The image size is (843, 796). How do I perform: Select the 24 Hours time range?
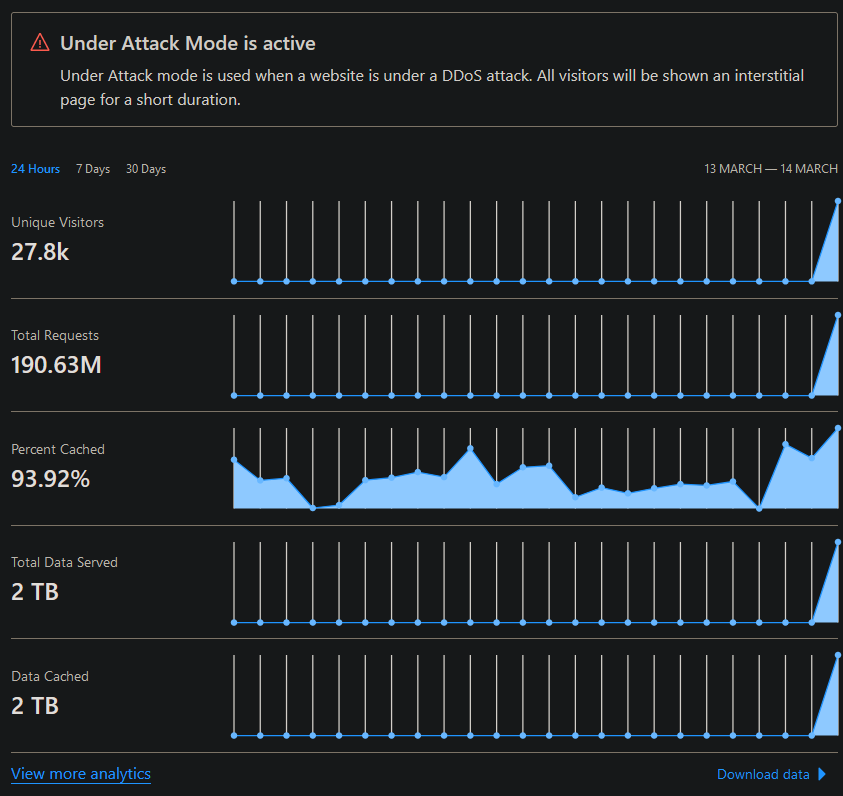tap(36, 169)
